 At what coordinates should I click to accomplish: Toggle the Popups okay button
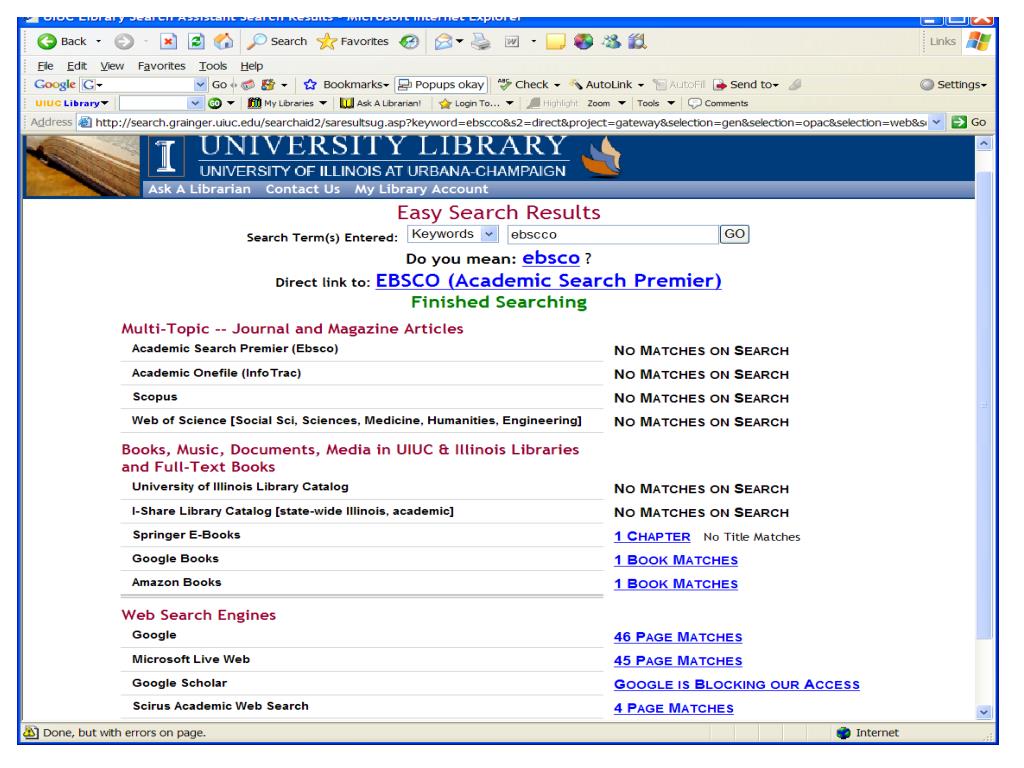(441, 84)
